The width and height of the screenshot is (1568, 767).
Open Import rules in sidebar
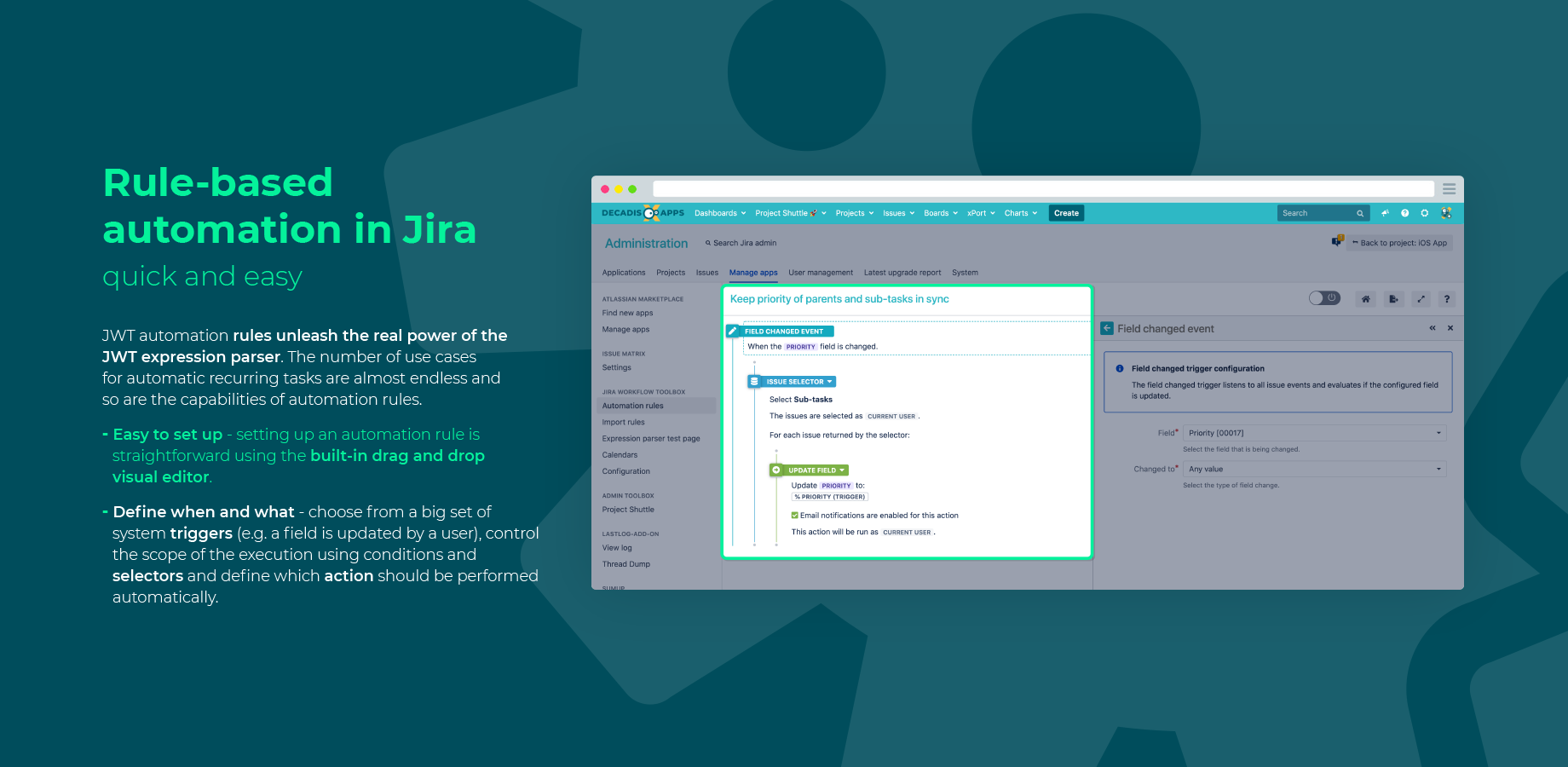click(x=623, y=422)
